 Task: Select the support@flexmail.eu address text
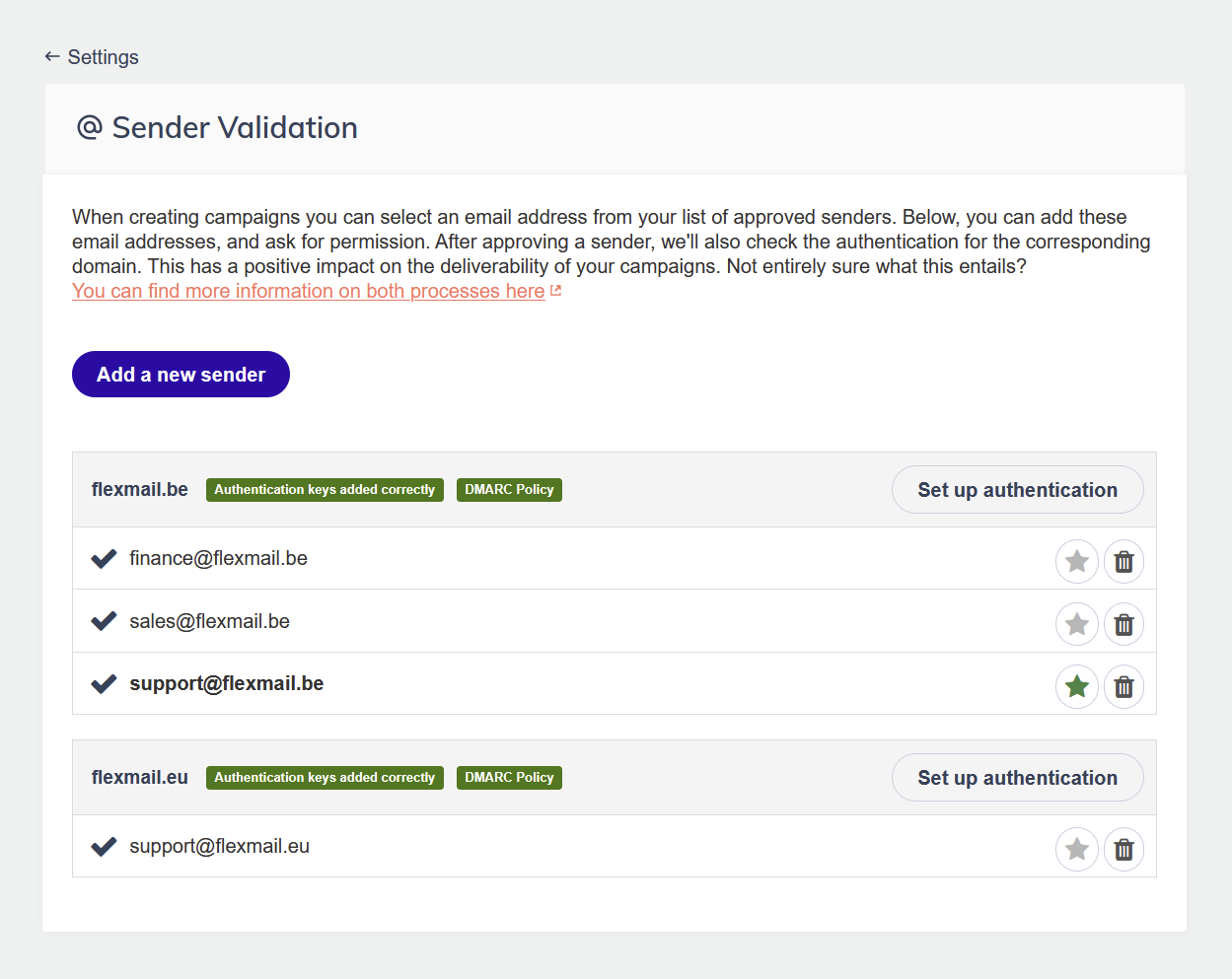[219, 846]
